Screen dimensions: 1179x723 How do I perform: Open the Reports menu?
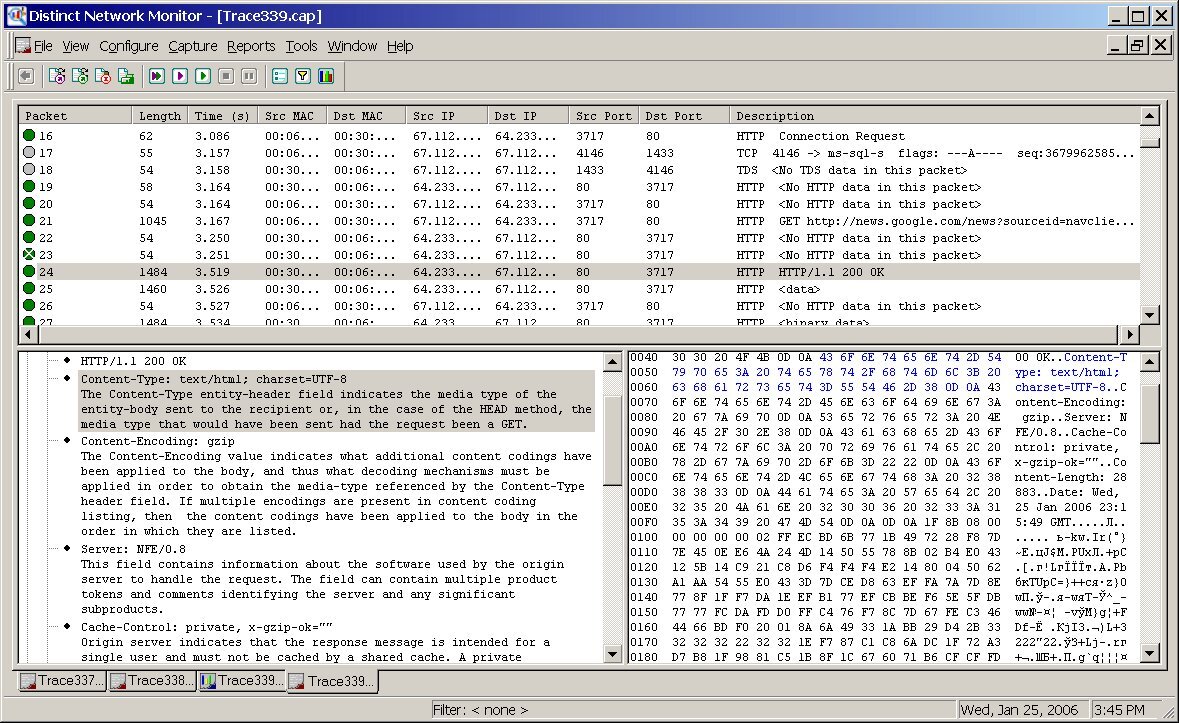coord(250,46)
